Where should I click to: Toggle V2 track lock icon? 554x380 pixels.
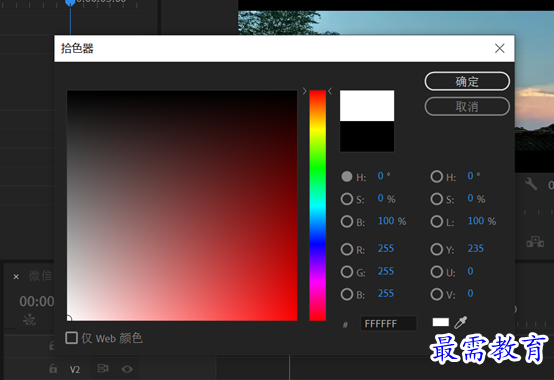53,369
